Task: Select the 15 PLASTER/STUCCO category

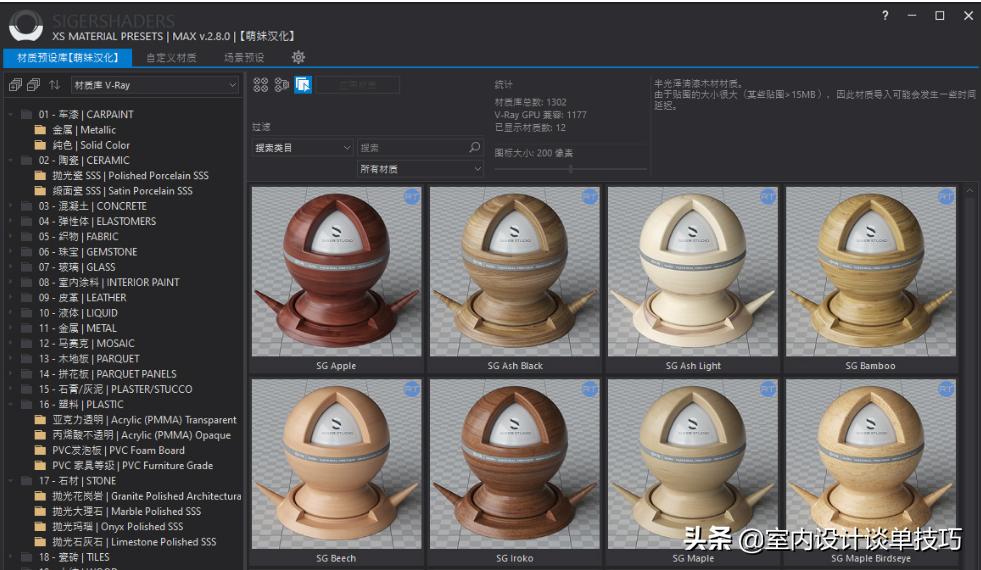Action: point(115,389)
